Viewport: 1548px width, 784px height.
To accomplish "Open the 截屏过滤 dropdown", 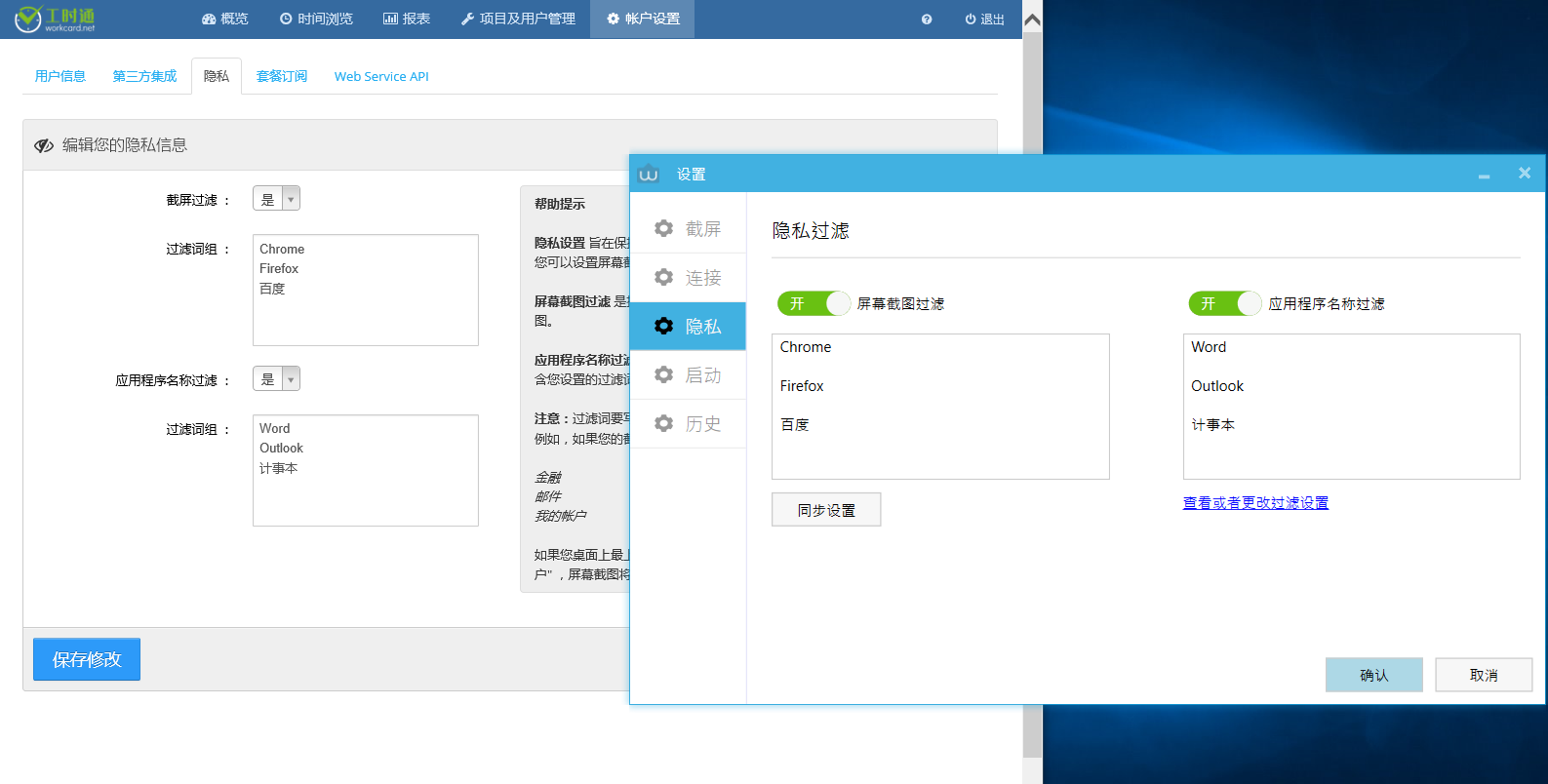I will pos(276,199).
